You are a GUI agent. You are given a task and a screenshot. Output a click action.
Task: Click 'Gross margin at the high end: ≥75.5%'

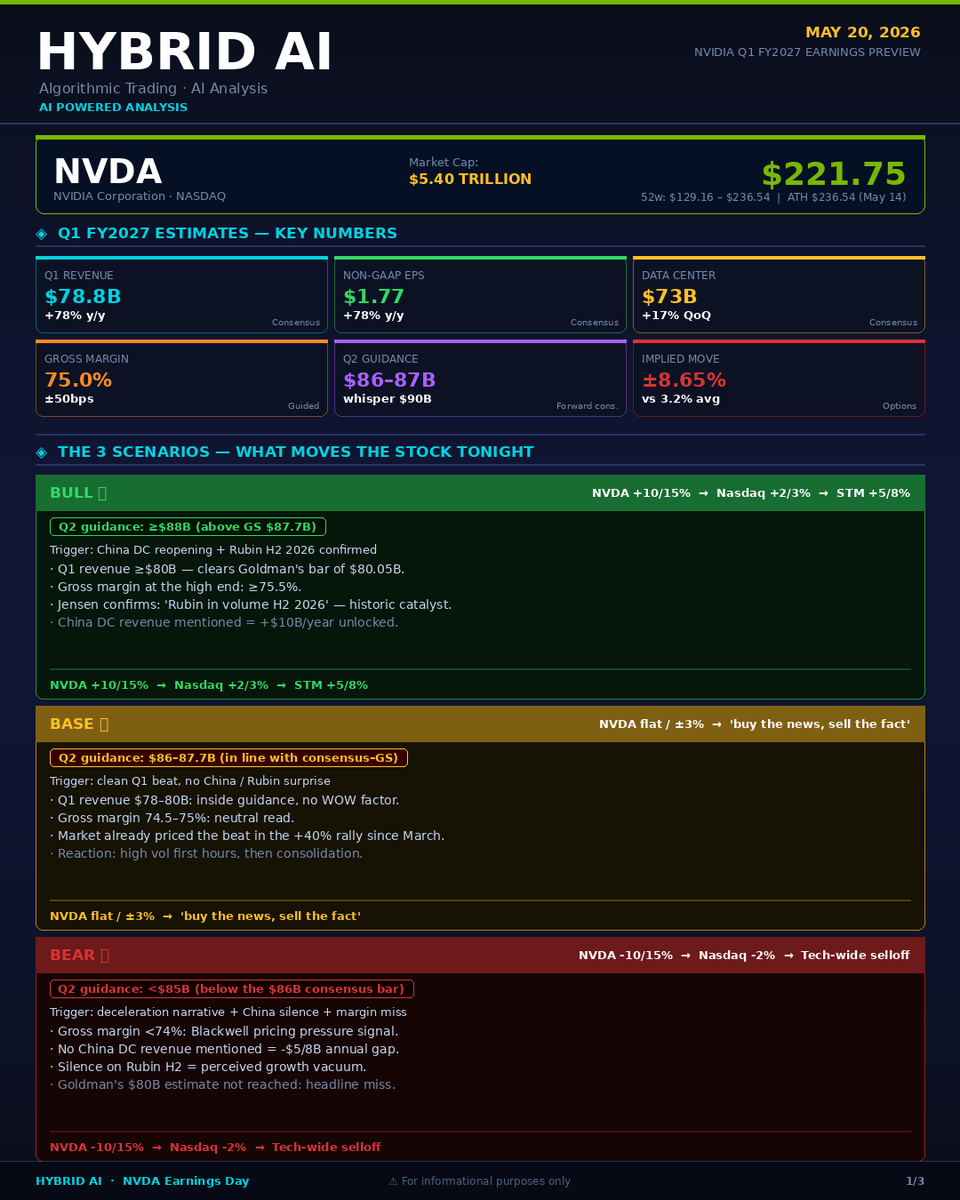point(175,587)
